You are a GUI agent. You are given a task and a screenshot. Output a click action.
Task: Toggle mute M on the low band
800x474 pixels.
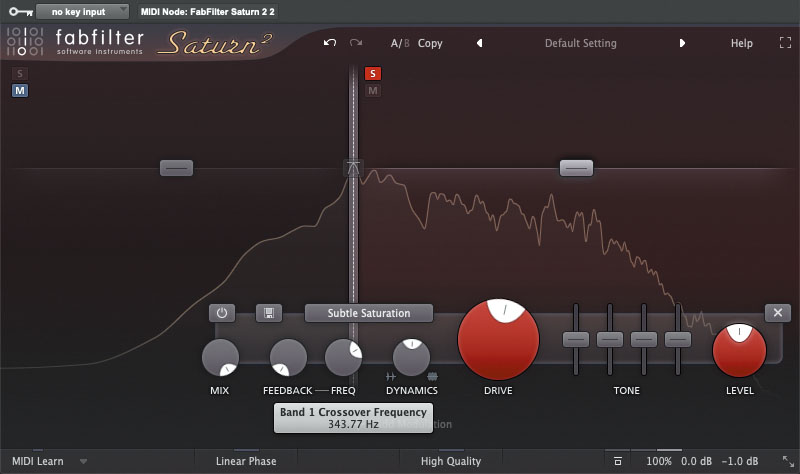point(20,91)
